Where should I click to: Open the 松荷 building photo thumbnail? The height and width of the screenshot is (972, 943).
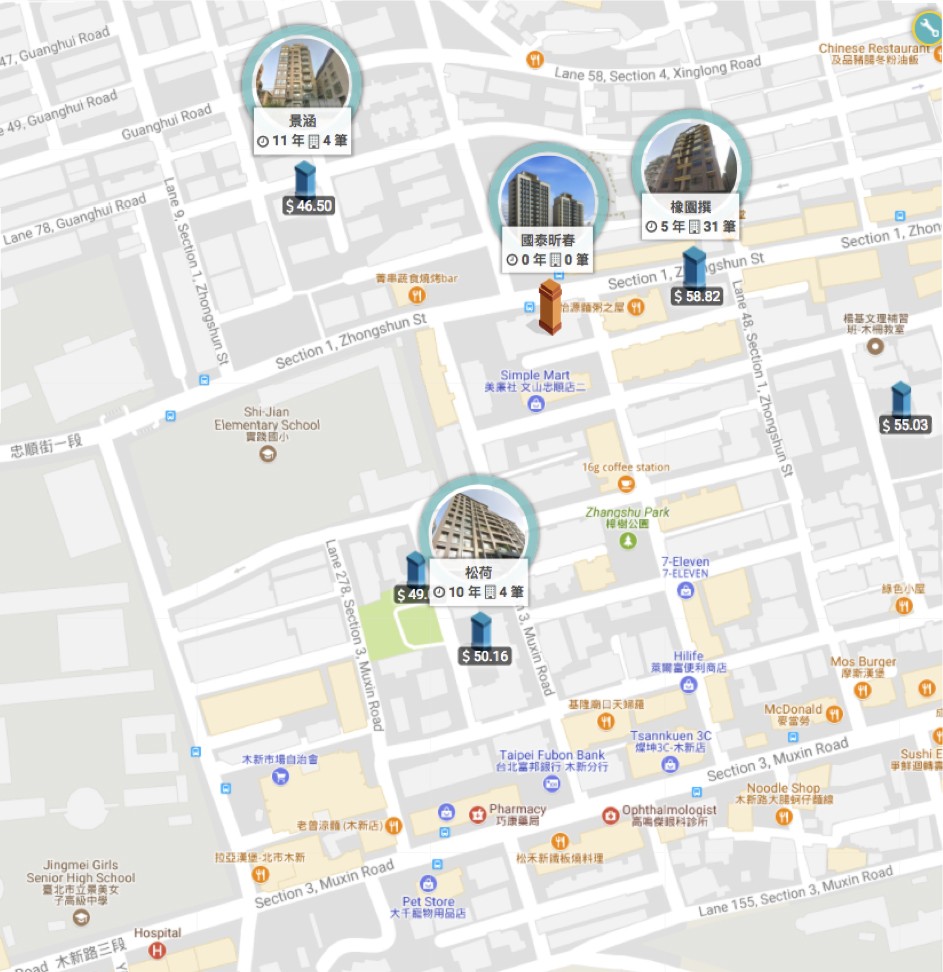(x=479, y=524)
